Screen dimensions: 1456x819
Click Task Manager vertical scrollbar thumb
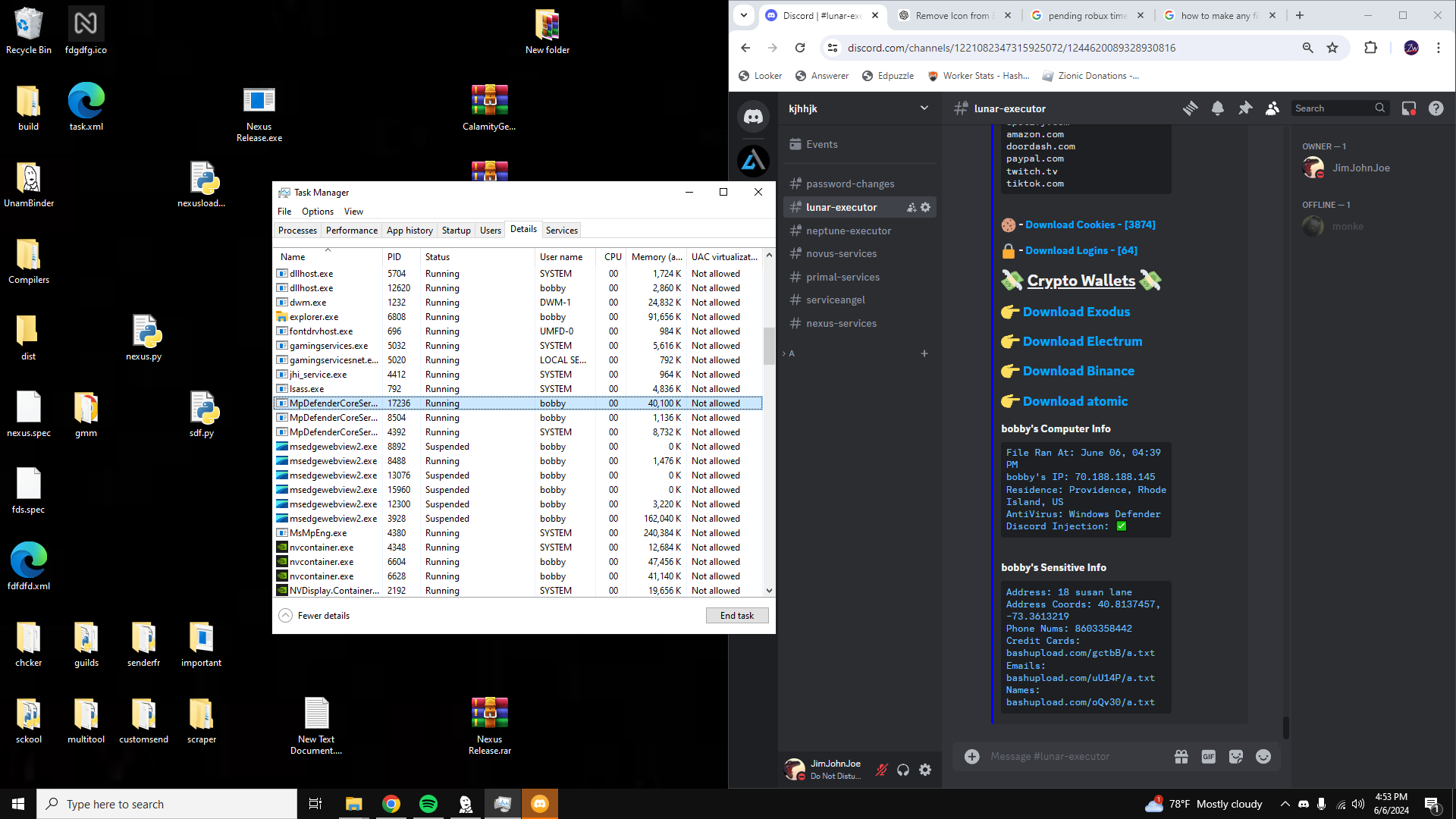pos(769,345)
